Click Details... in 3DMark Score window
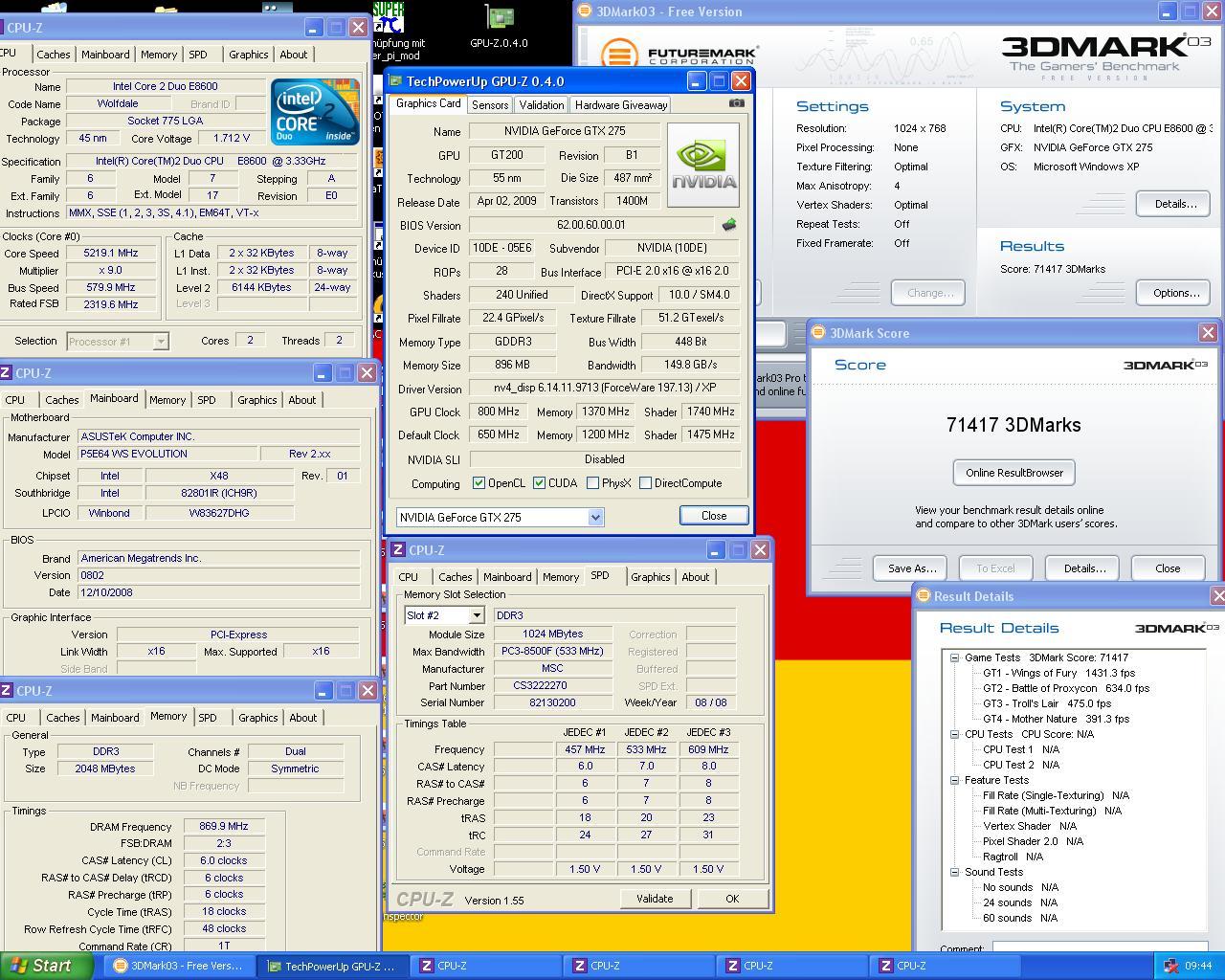The image size is (1225, 980). click(1083, 568)
